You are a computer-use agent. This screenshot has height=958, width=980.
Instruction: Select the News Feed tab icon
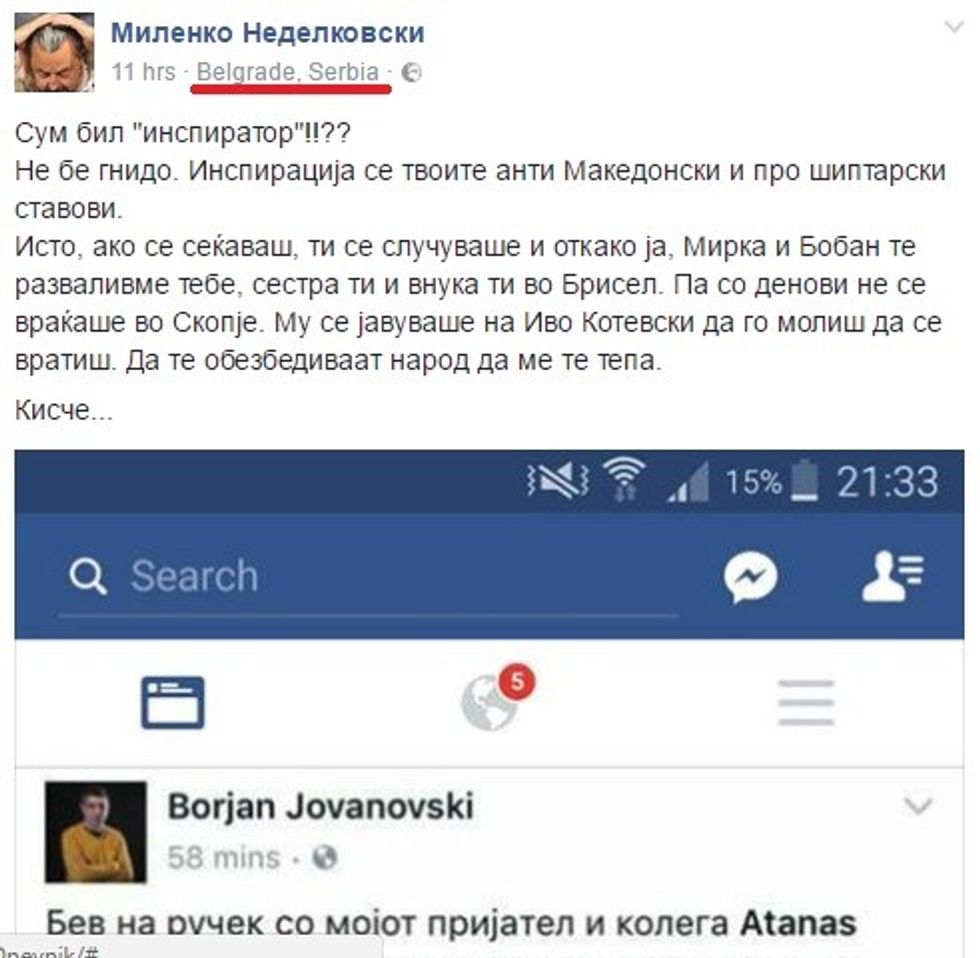(x=172, y=702)
